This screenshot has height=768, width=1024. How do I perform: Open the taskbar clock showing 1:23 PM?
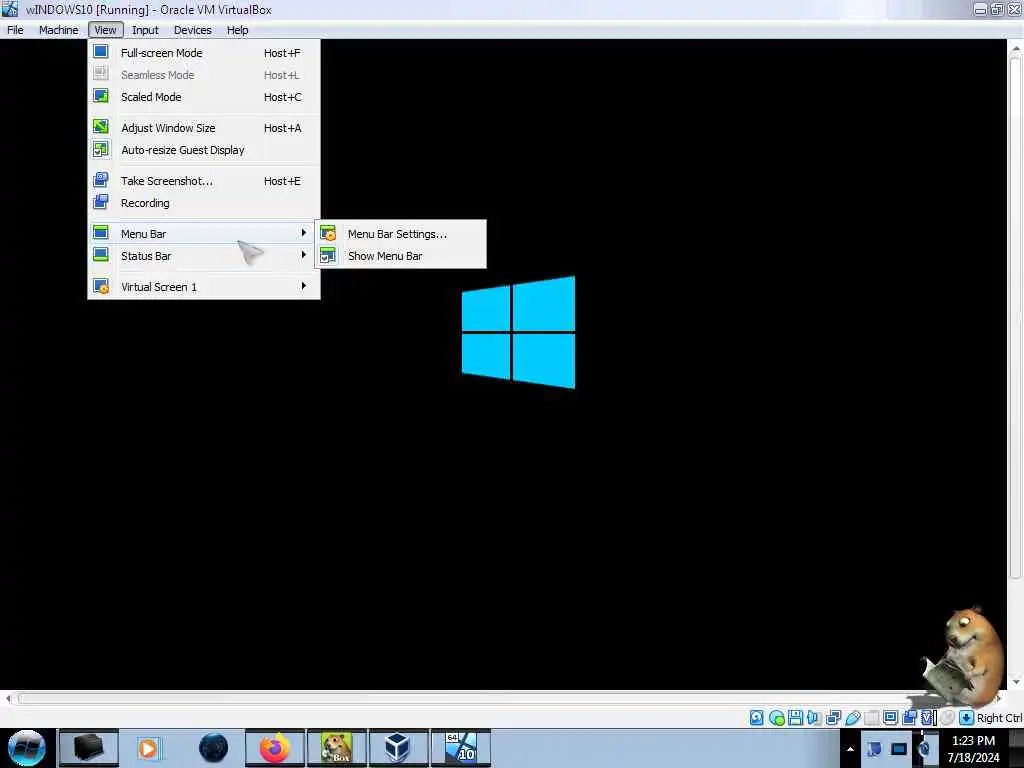973,749
